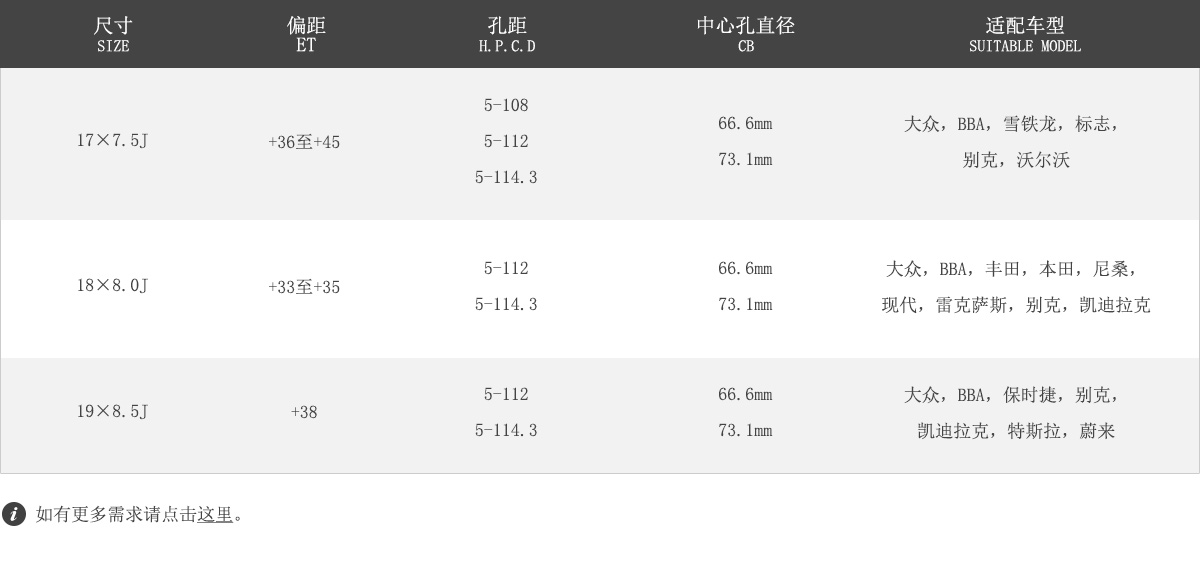Click the 中心孔直径 CB column header
The image size is (1200, 567).
pos(746,34)
